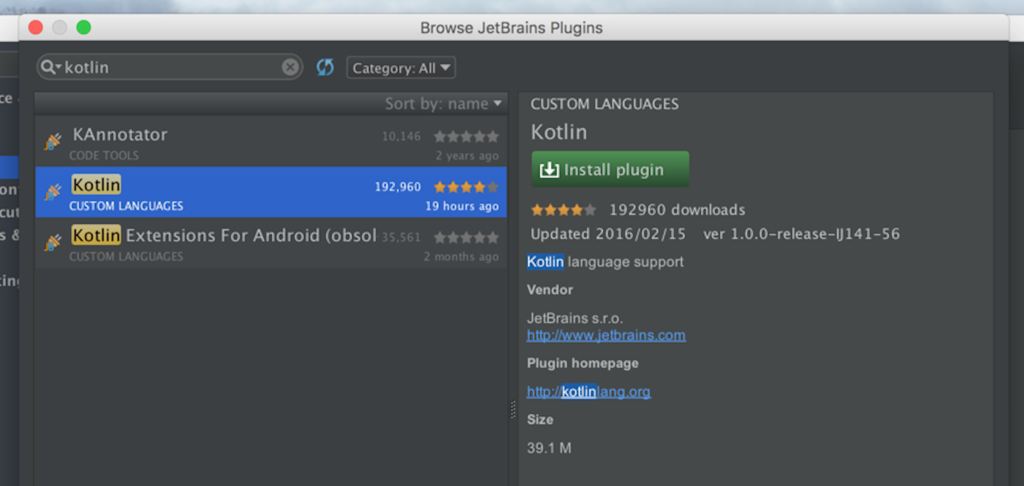Click the Kotlin plugin icon
This screenshot has width=1024, height=486.
[x=53, y=191]
